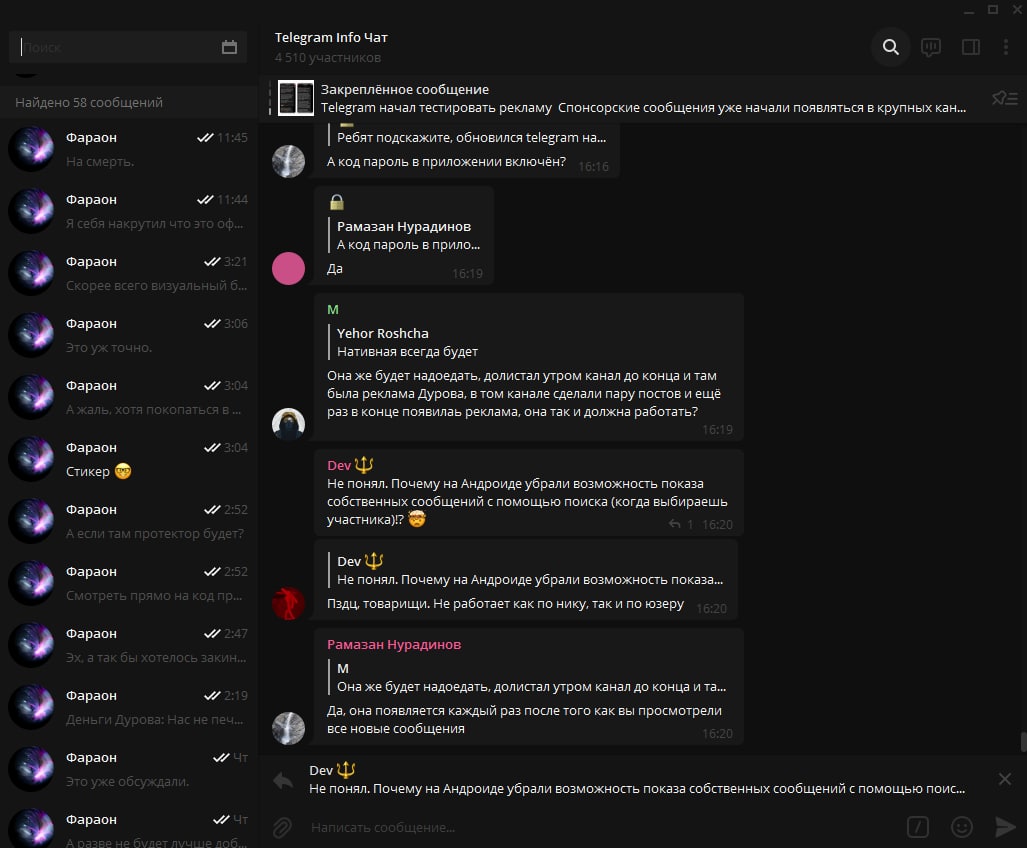The image size is (1027, 848).
Task: Send message with the paper plane icon
Action: pos(1005,827)
